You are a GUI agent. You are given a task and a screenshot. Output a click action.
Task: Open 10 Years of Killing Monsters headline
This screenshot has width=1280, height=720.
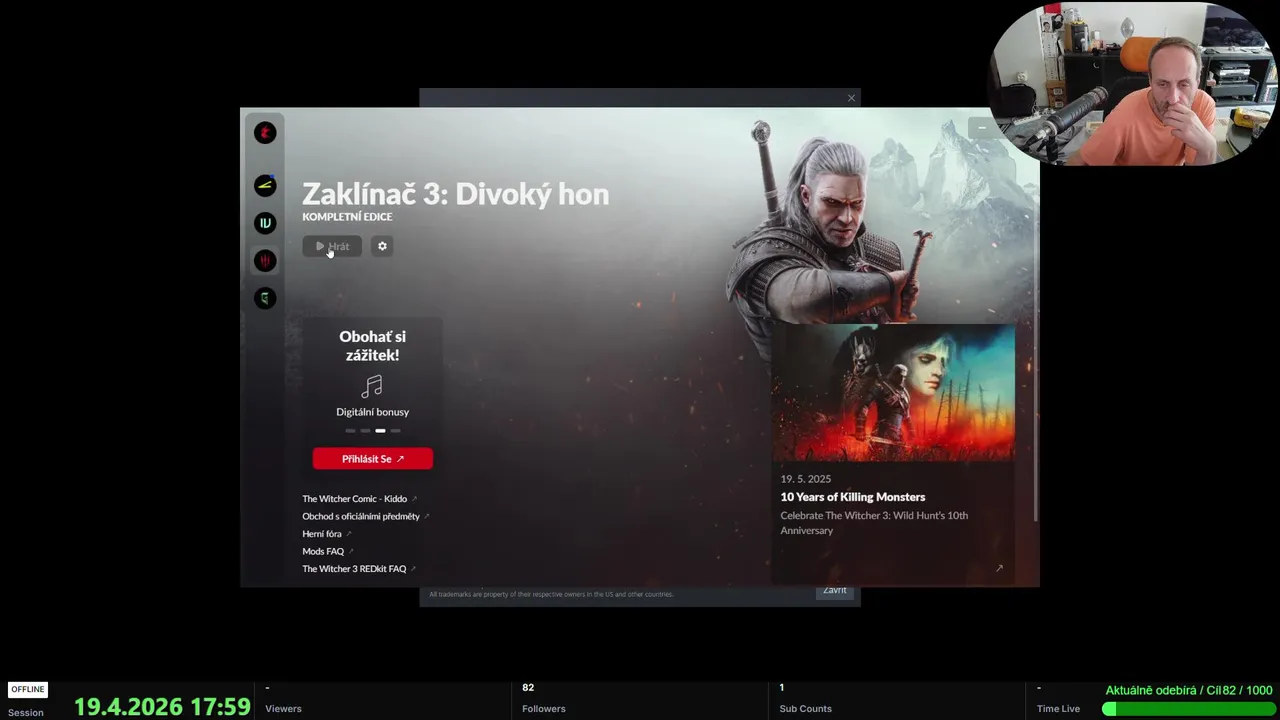pos(853,497)
